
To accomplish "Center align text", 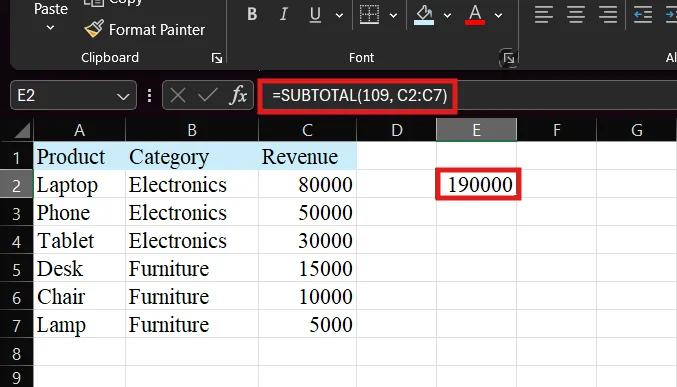I will (x=576, y=15).
